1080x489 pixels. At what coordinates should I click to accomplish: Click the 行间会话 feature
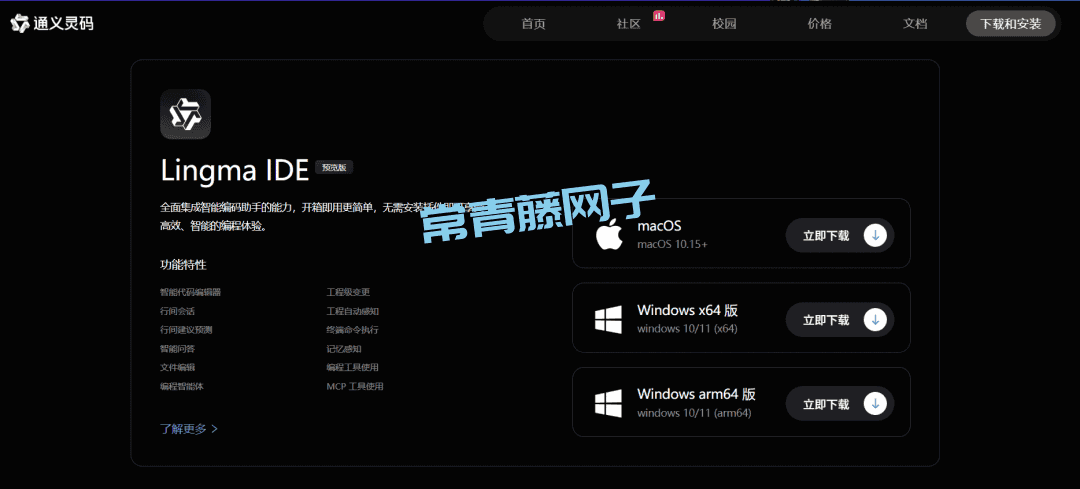point(177,311)
